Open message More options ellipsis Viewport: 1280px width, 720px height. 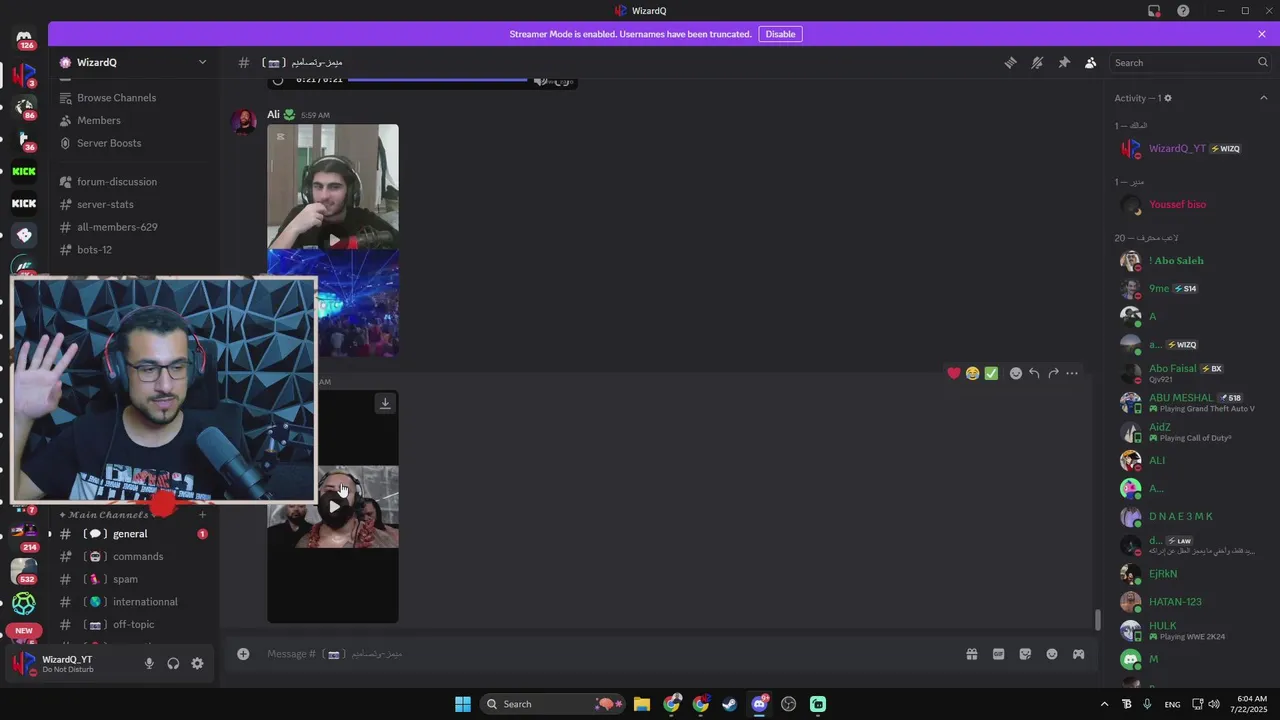point(1072,373)
